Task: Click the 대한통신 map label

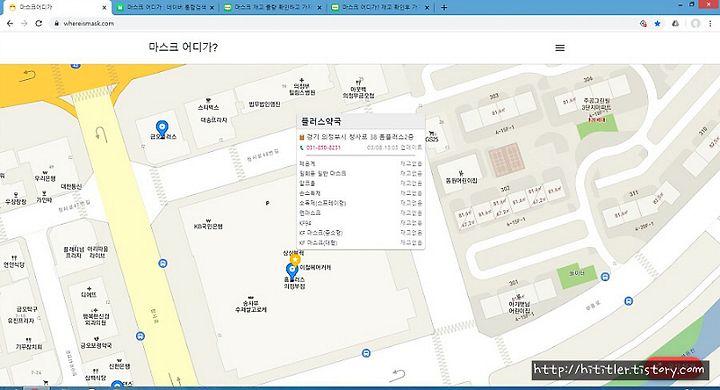Action: tap(71, 187)
